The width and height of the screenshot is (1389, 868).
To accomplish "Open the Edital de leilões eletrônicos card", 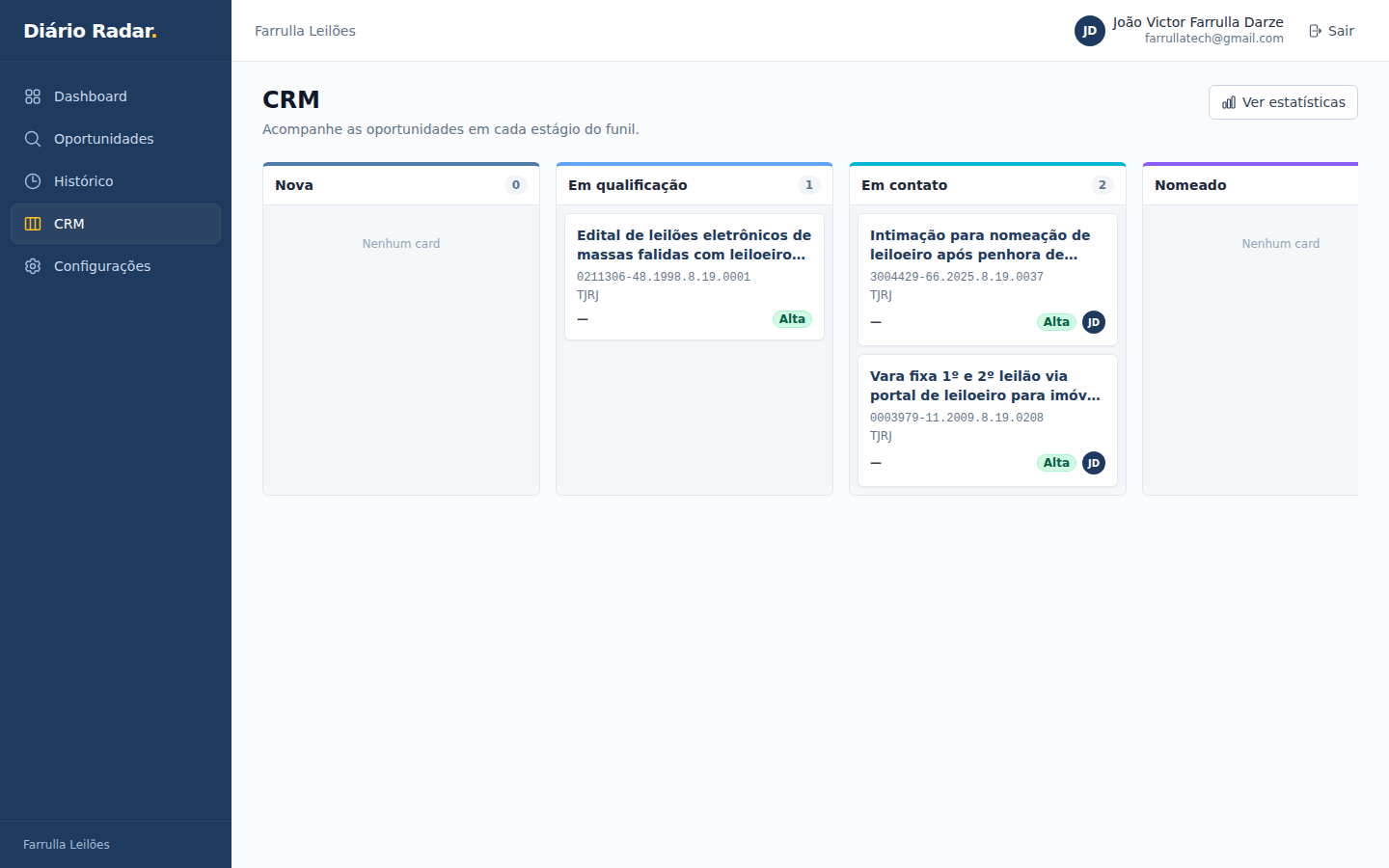I will [694, 277].
